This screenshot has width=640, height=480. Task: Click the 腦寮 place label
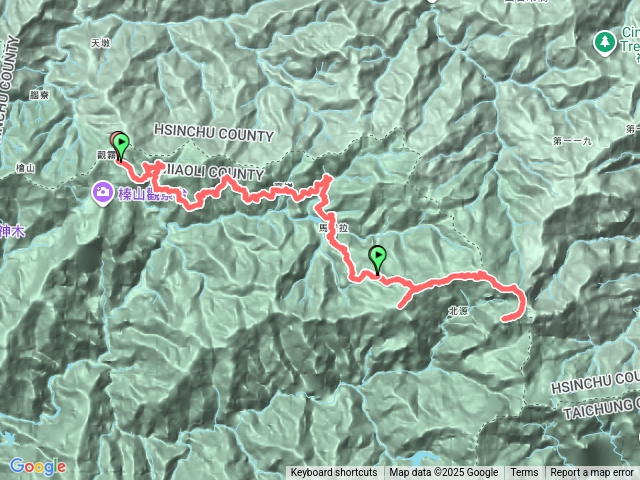(x=40, y=95)
